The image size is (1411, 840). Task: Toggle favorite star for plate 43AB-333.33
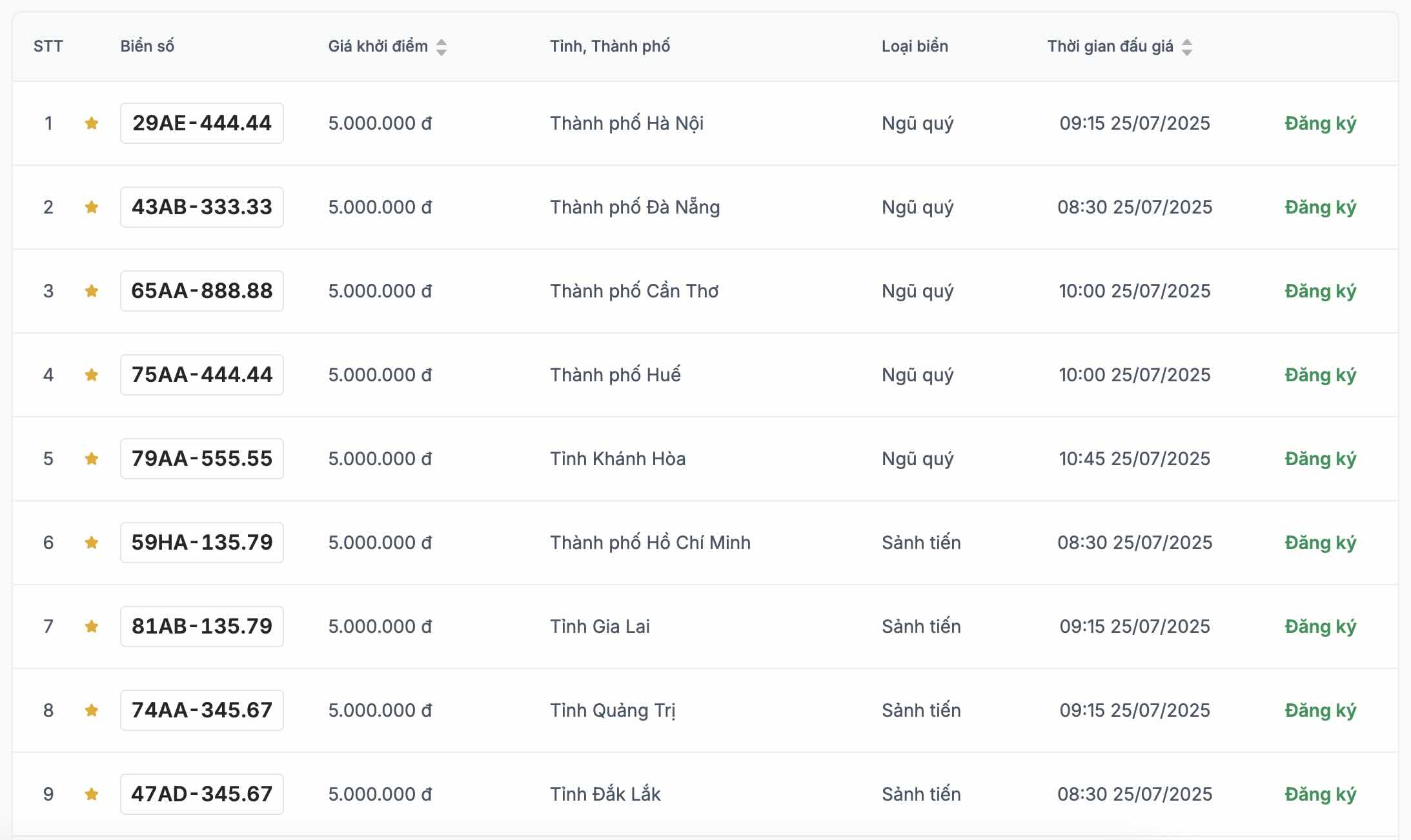(92, 207)
